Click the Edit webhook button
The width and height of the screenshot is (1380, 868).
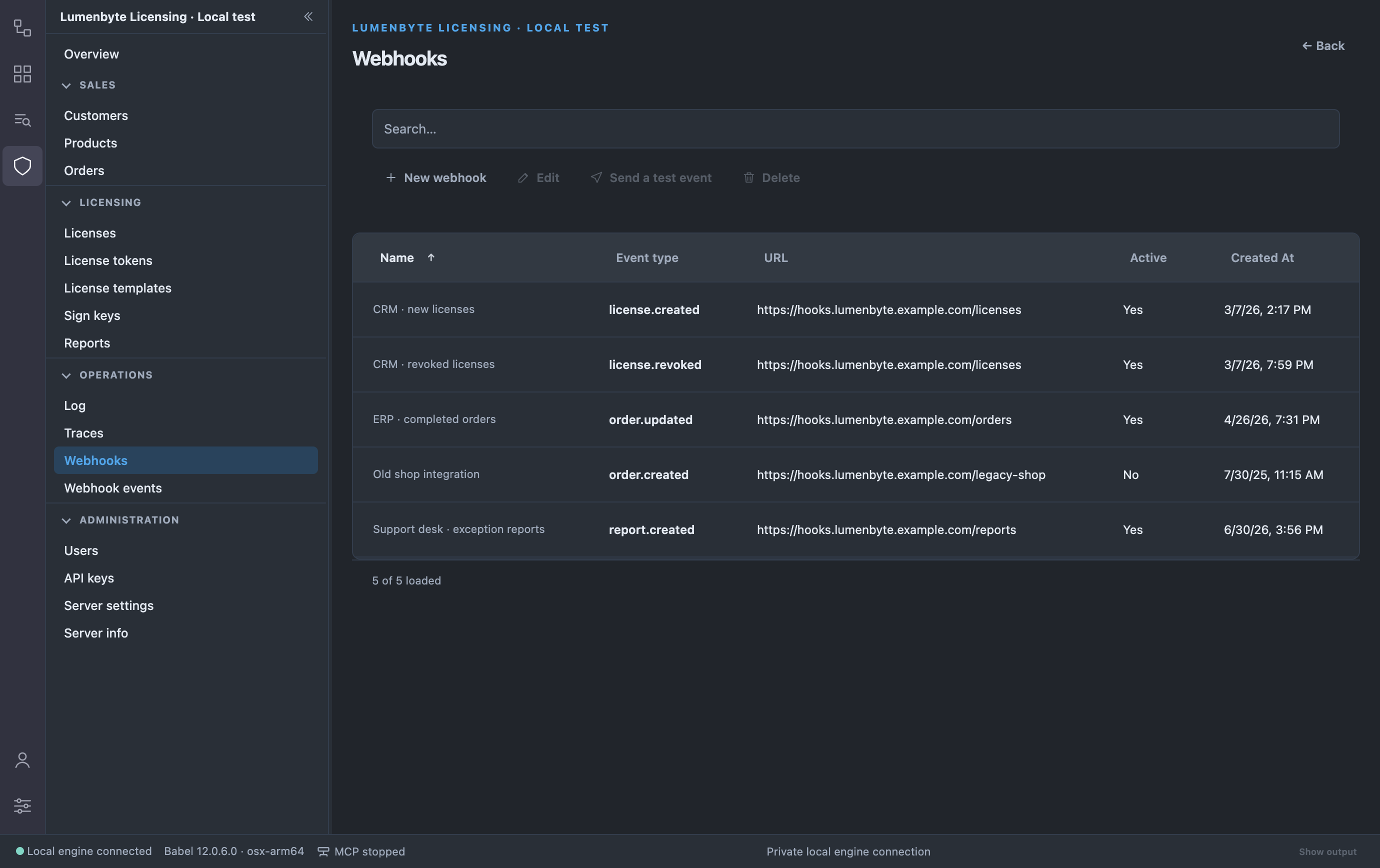click(538, 177)
